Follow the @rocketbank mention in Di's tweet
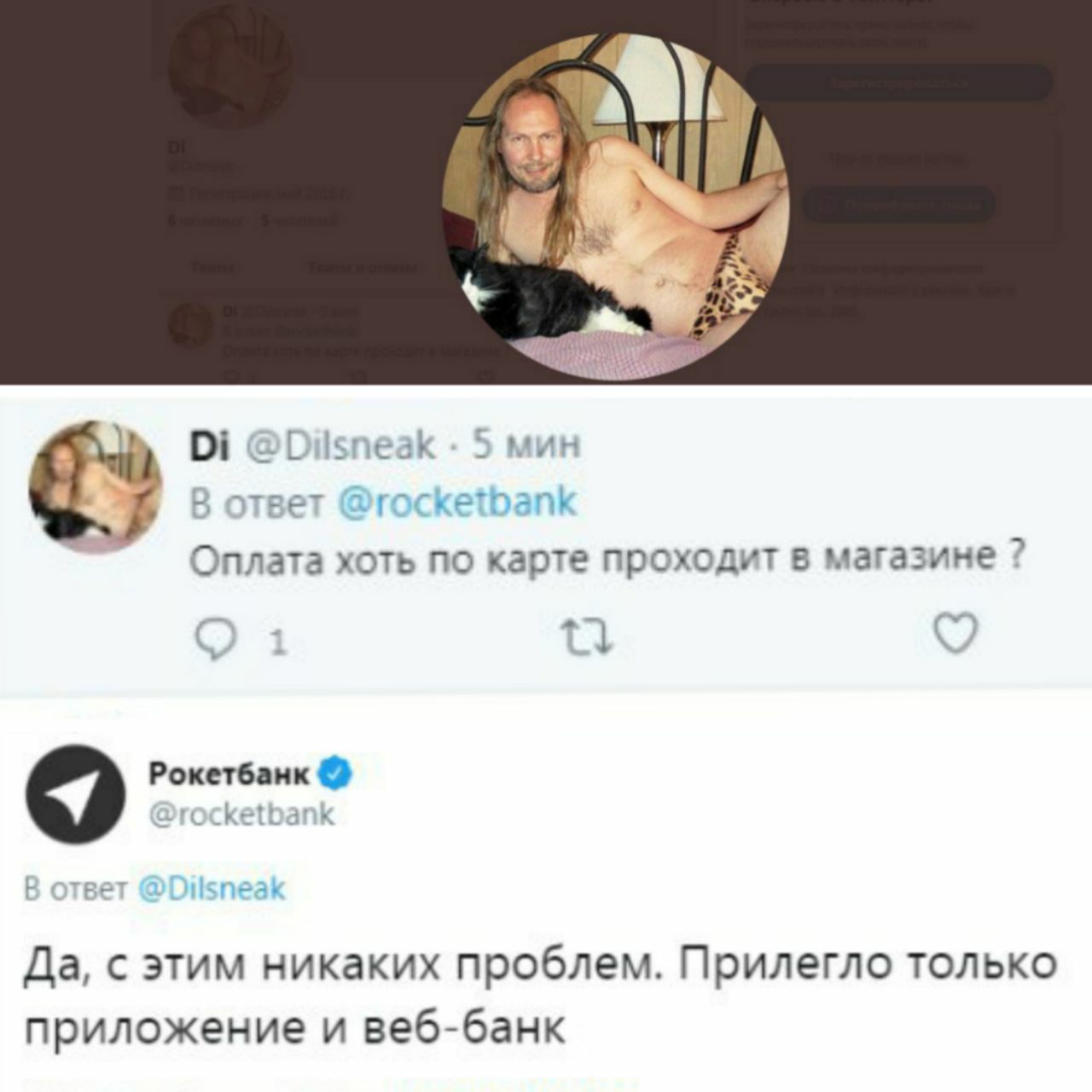The height and width of the screenshot is (1092, 1092). click(x=457, y=502)
